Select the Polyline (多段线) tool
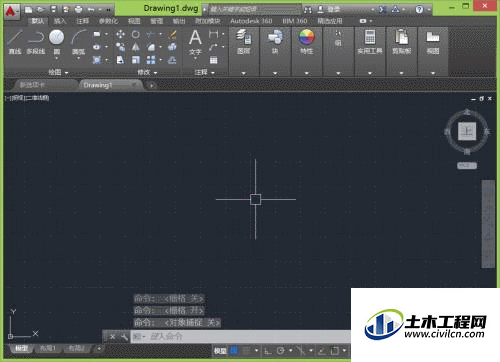This screenshot has height=362, width=500. tap(36, 42)
